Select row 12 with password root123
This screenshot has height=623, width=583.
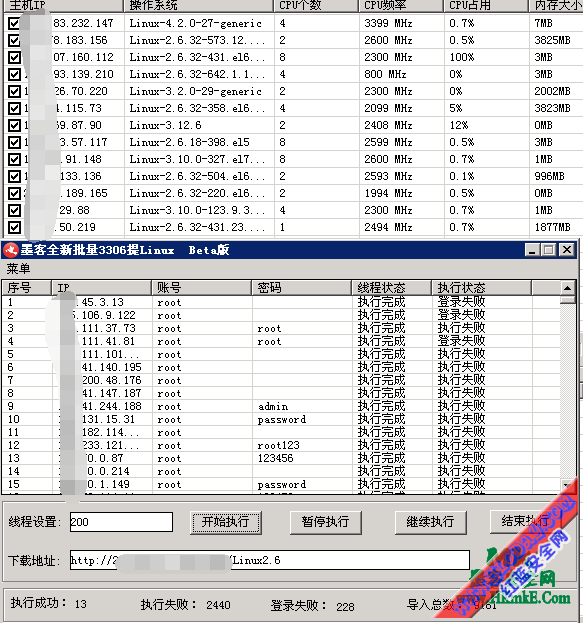coord(281,445)
